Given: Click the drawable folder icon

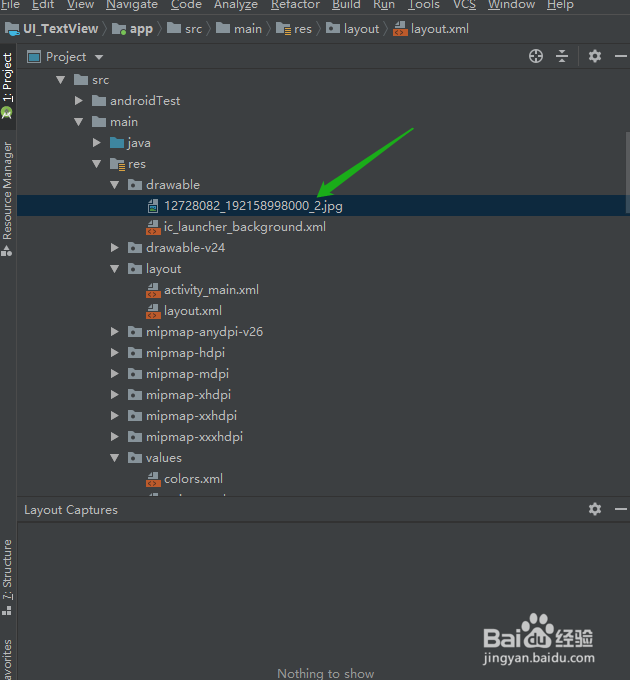Looking at the screenshot, I should pyautogui.click(x=135, y=185).
